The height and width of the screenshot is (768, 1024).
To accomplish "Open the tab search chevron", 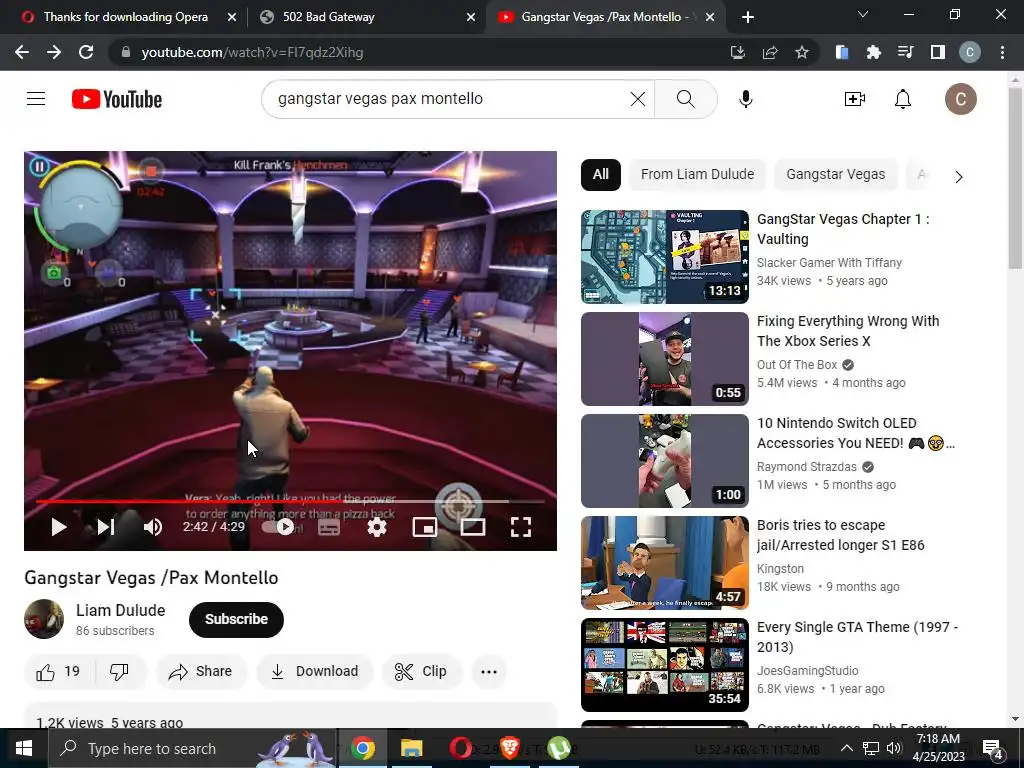I will (x=863, y=14).
